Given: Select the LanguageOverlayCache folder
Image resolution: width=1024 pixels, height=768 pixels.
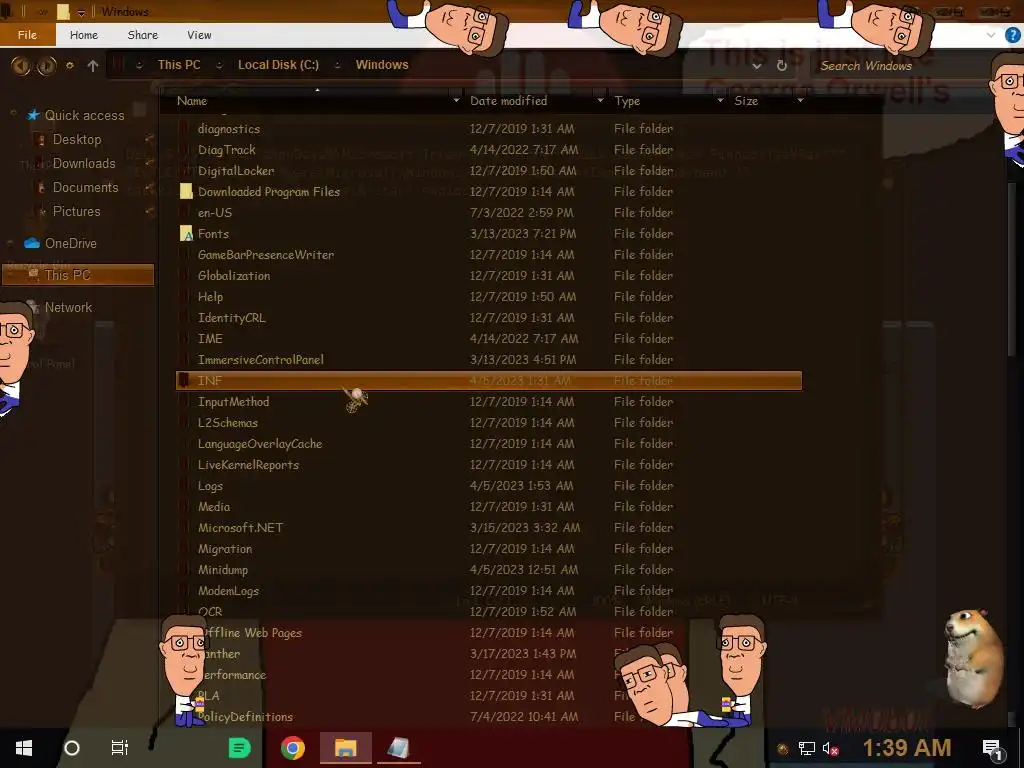Looking at the screenshot, I should click(x=260, y=443).
